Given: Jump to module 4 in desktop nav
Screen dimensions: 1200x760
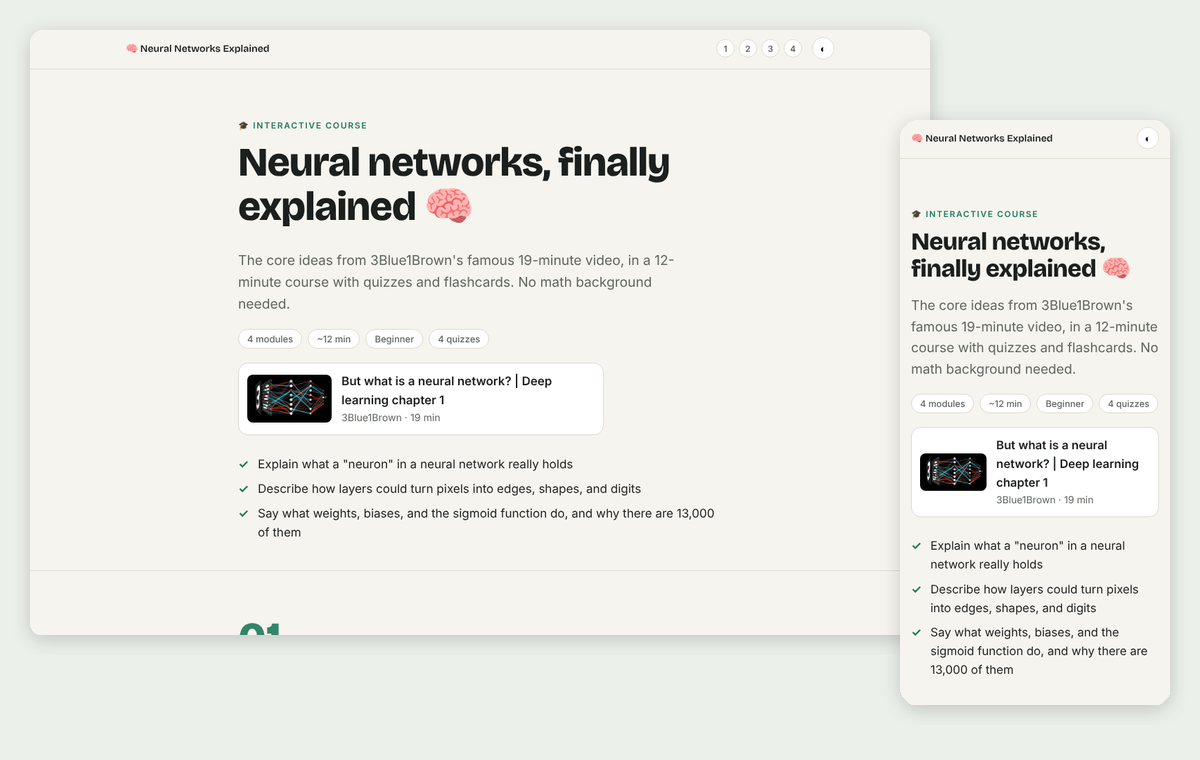Looking at the screenshot, I should click(x=793, y=48).
